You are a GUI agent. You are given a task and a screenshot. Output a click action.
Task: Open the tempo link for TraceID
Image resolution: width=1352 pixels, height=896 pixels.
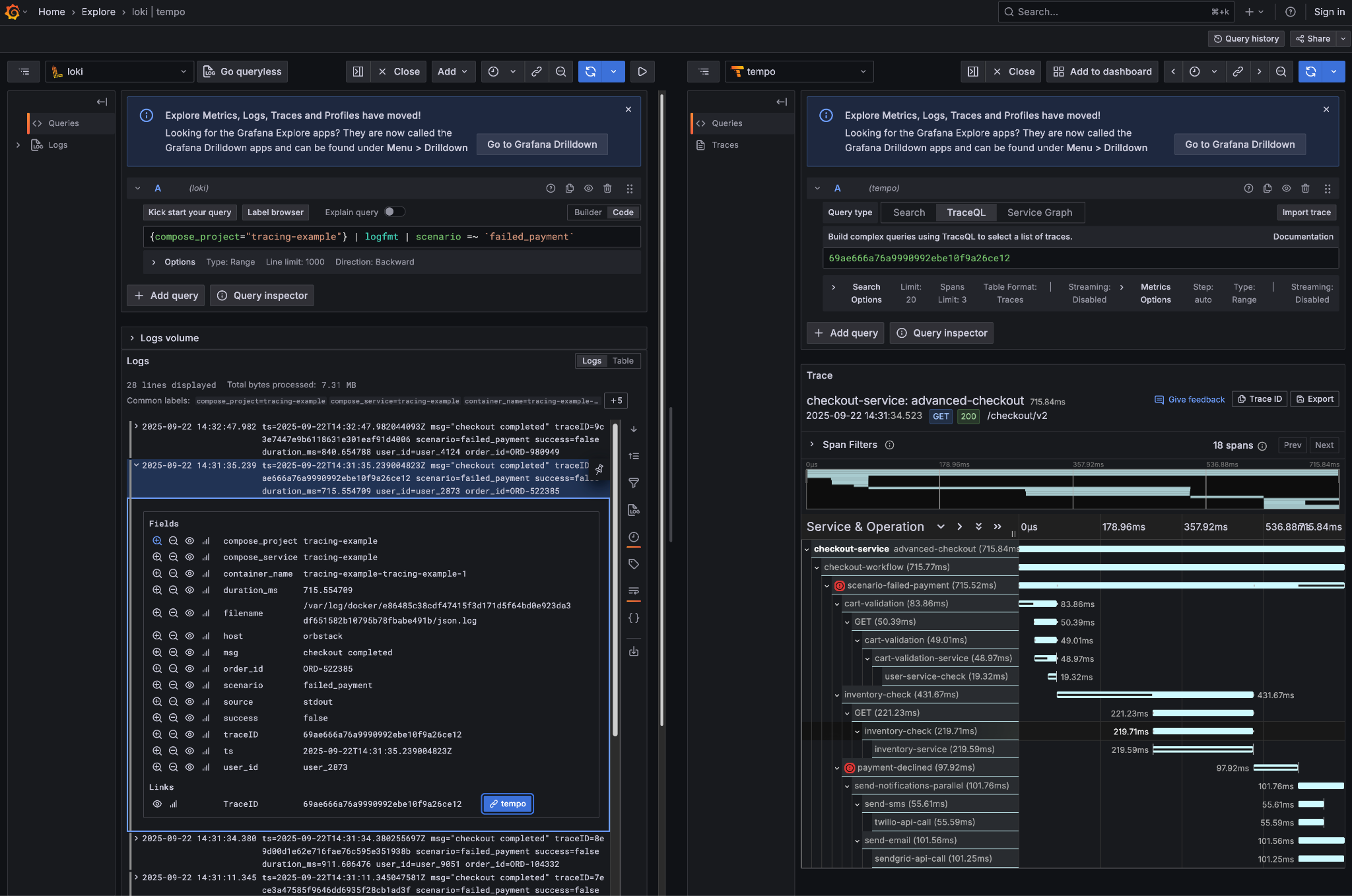pyautogui.click(x=508, y=804)
